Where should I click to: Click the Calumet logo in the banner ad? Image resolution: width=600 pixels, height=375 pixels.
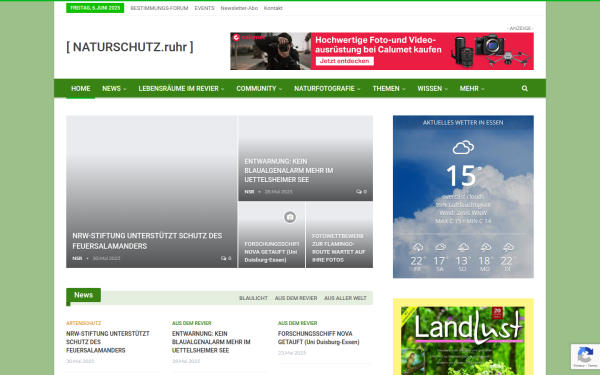click(249, 37)
